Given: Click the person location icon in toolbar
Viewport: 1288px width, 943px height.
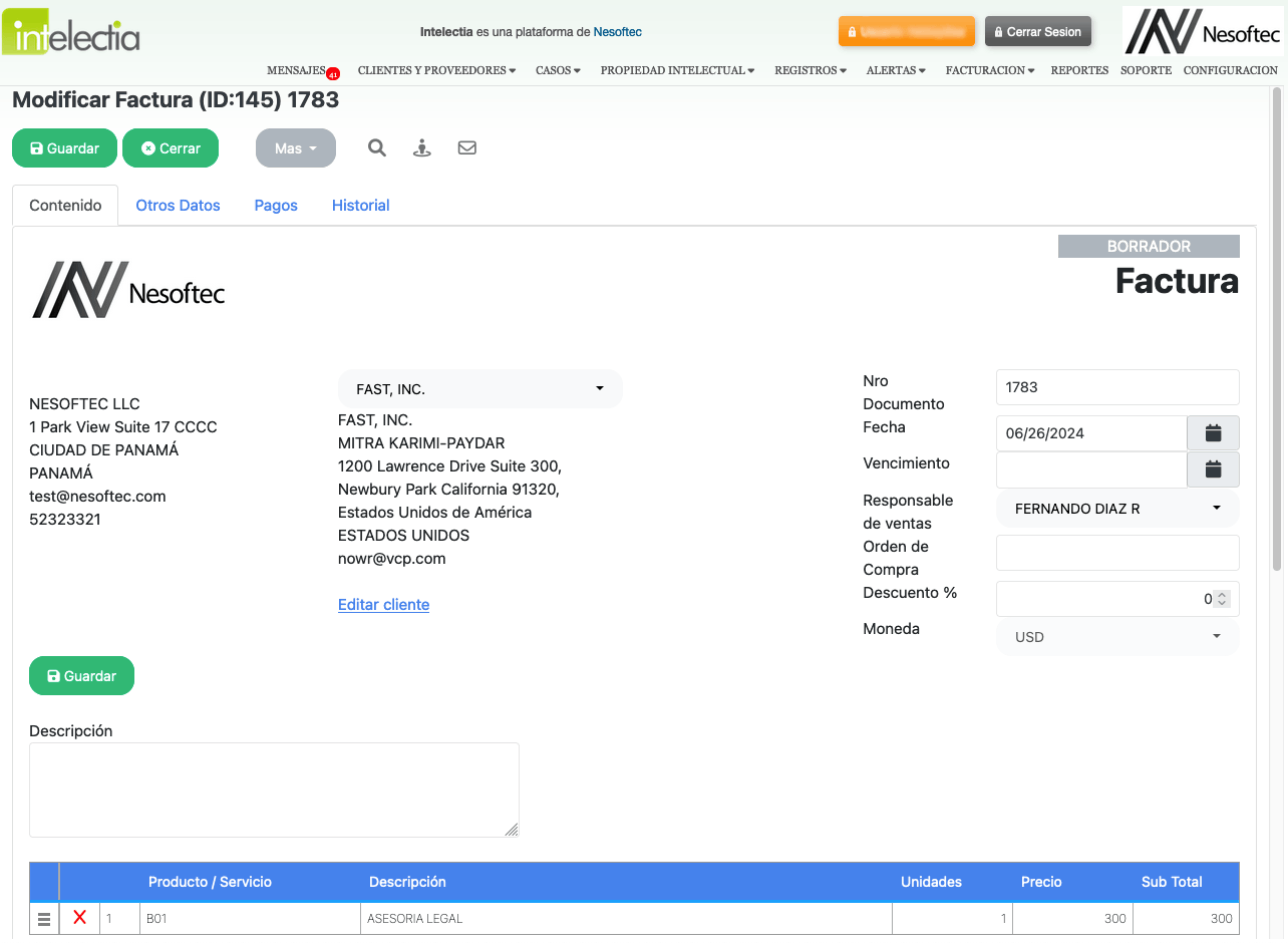Looking at the screenshot, I should tap(422, 148).
